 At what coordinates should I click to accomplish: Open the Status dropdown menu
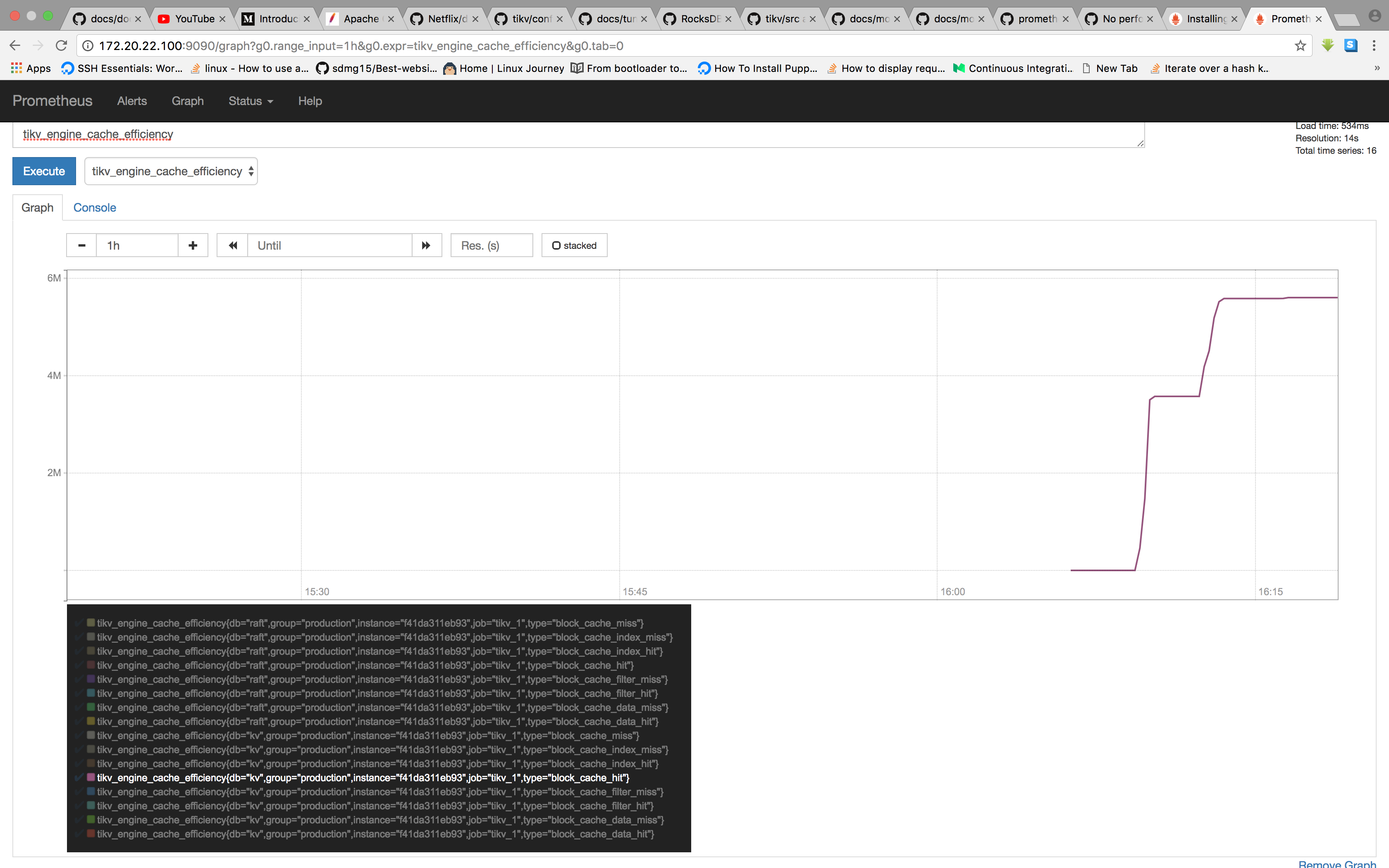point(250,101)
